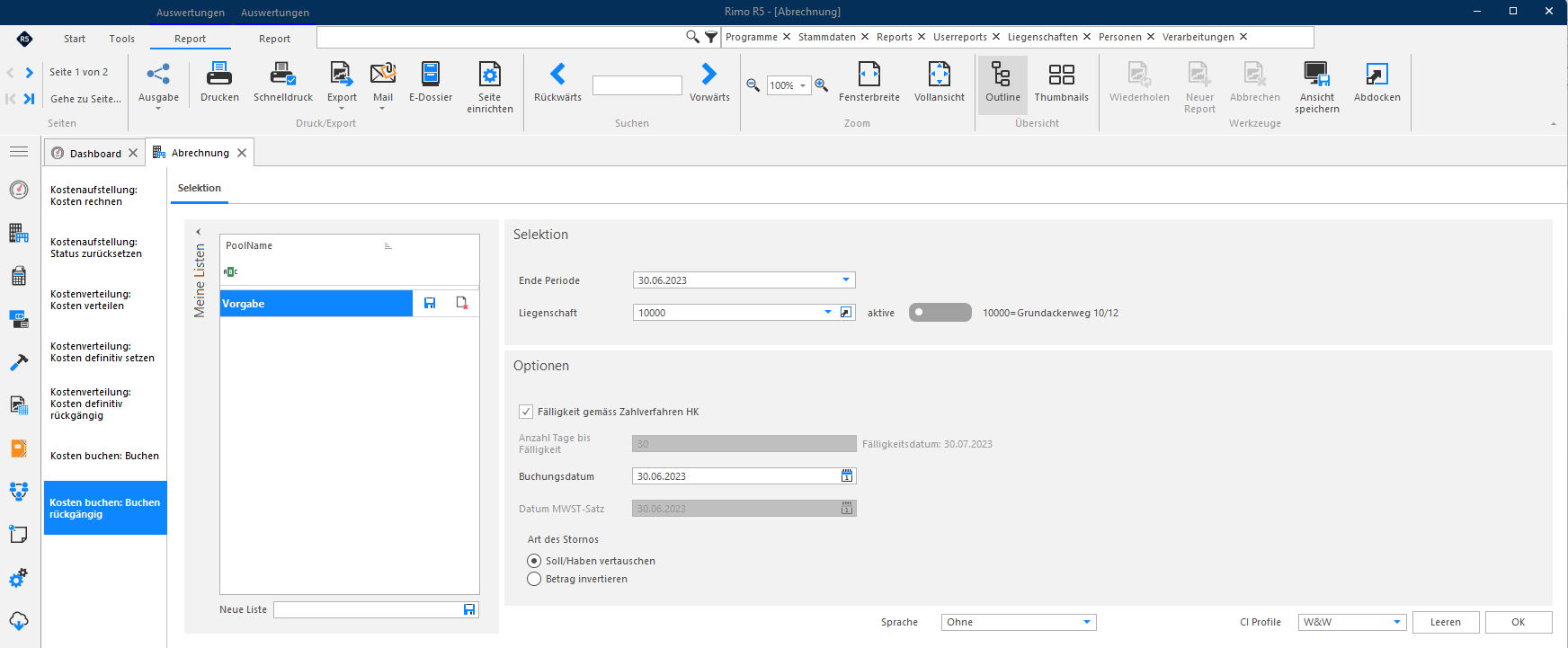
Task: Click the Vorwärts search arrow
Action: pyautogui.click(x=709, y=74)
